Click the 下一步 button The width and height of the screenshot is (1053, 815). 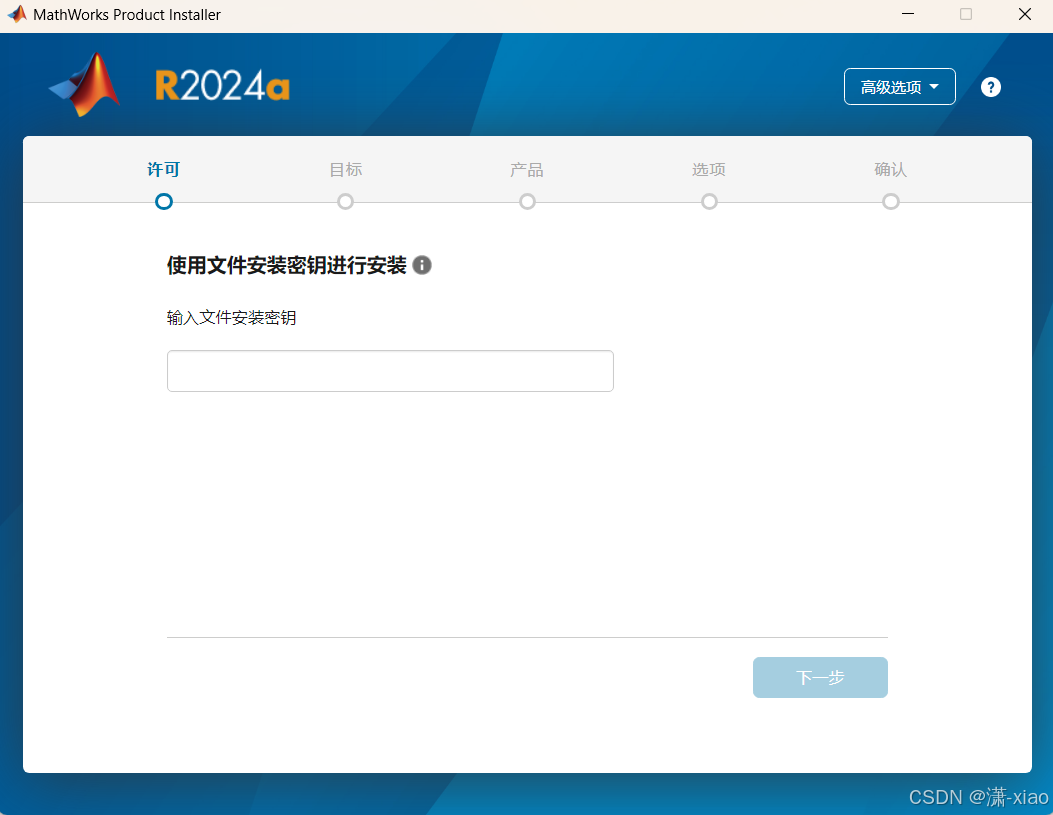tap(820, 677)
